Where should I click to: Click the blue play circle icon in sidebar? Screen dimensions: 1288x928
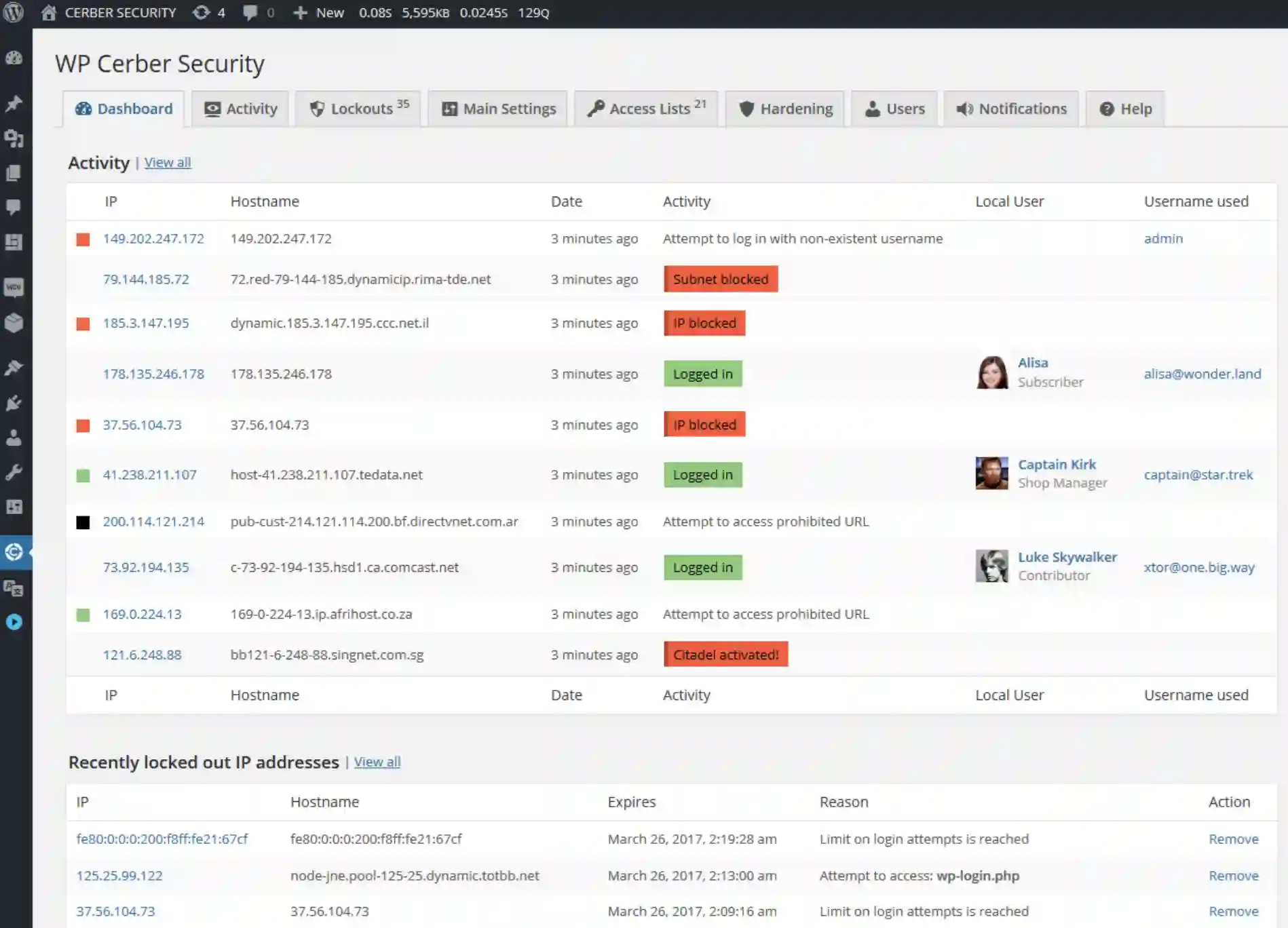click(14, 622)
